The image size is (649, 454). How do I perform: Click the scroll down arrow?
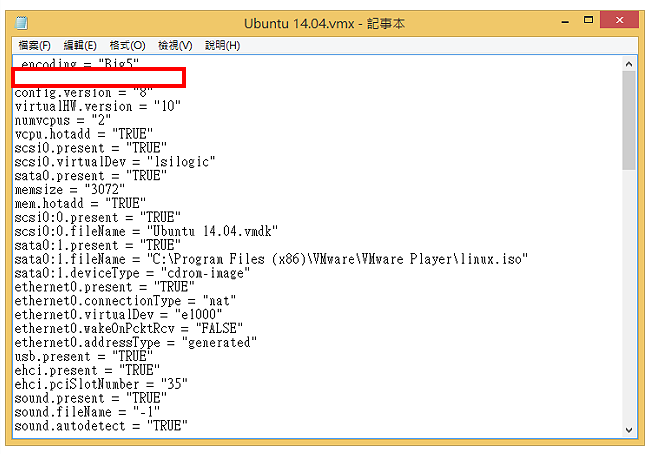click(x=629, y=430)
